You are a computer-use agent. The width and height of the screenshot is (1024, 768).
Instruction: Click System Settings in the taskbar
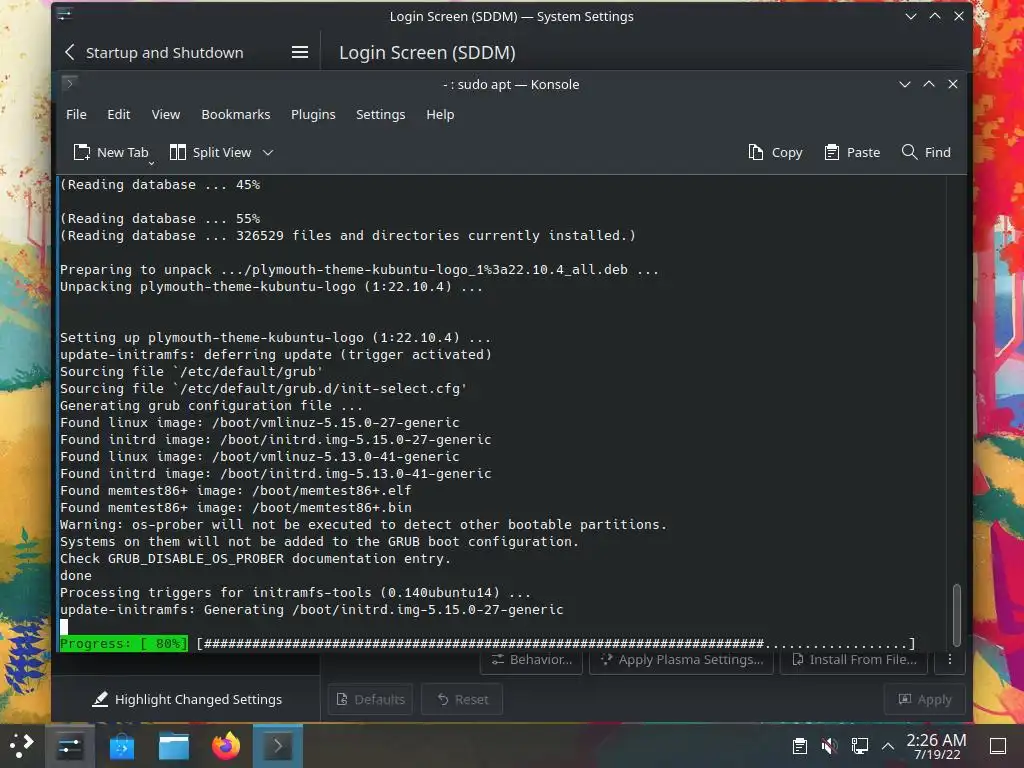coord(70,746)
